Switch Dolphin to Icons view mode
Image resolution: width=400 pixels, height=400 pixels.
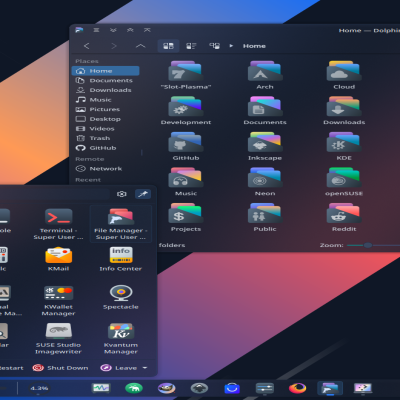[x=168, y=46]
